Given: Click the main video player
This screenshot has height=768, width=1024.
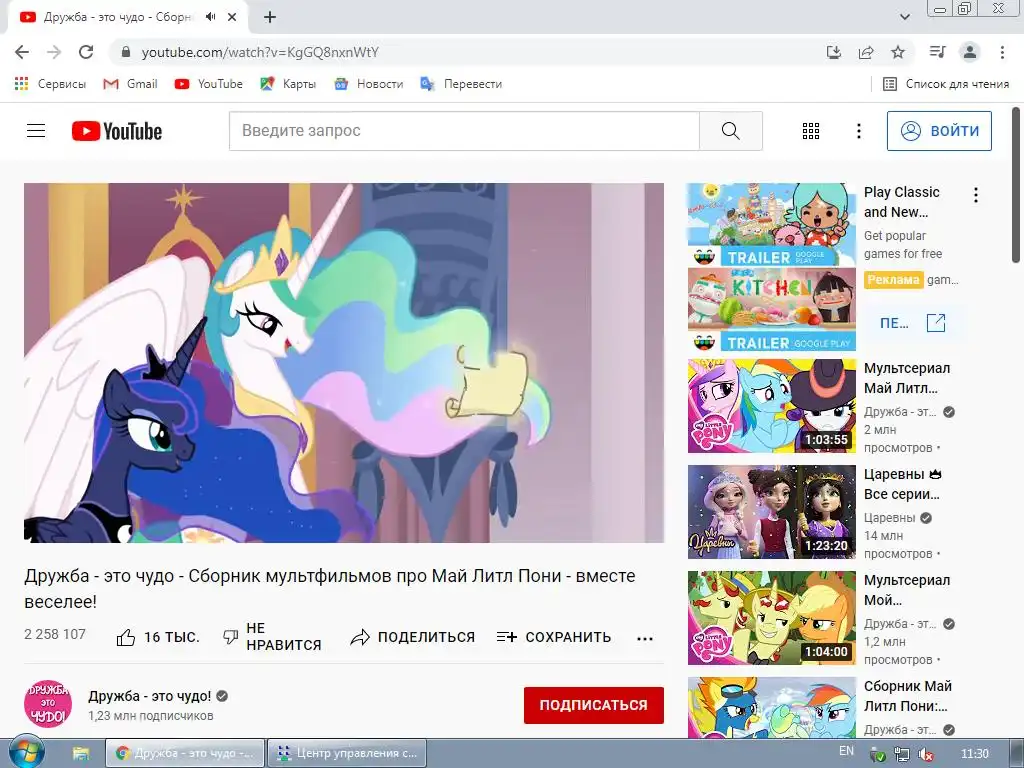Looking at the screenshot, I should (344, 362).
